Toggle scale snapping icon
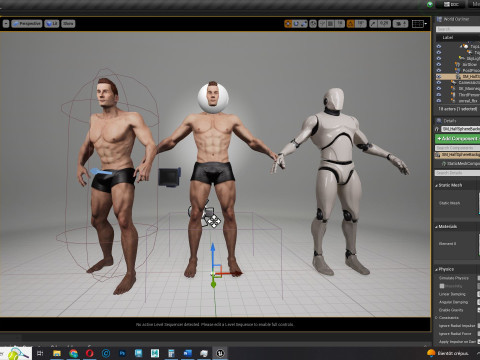The image size is (480, 360). [x=373, y=24]
